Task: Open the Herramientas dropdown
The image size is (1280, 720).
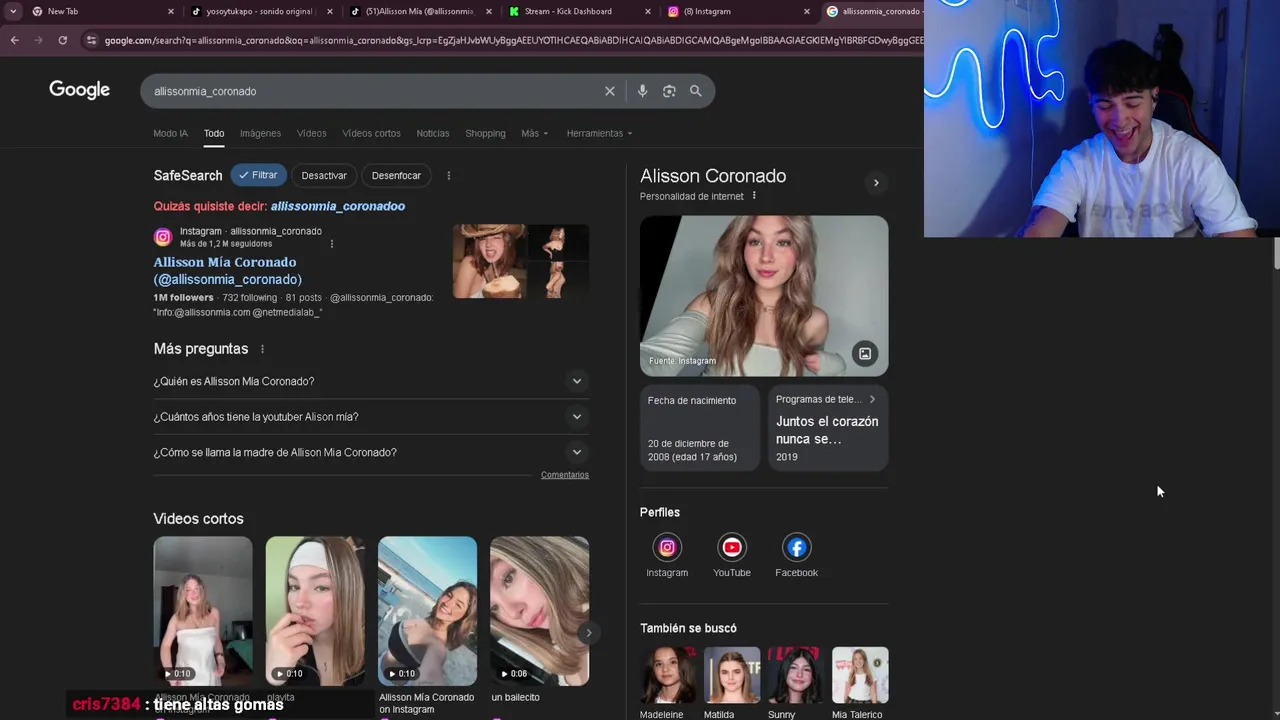Action: click(x=599, y=133)
